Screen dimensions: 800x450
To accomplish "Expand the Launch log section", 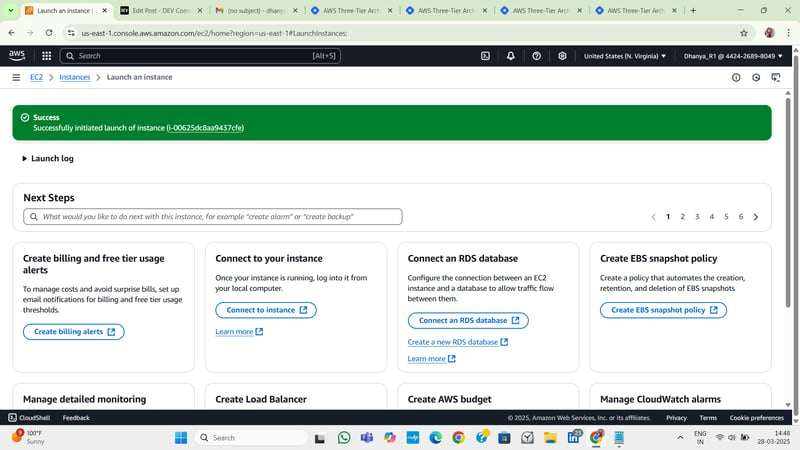I will click(x=48, y=159).
